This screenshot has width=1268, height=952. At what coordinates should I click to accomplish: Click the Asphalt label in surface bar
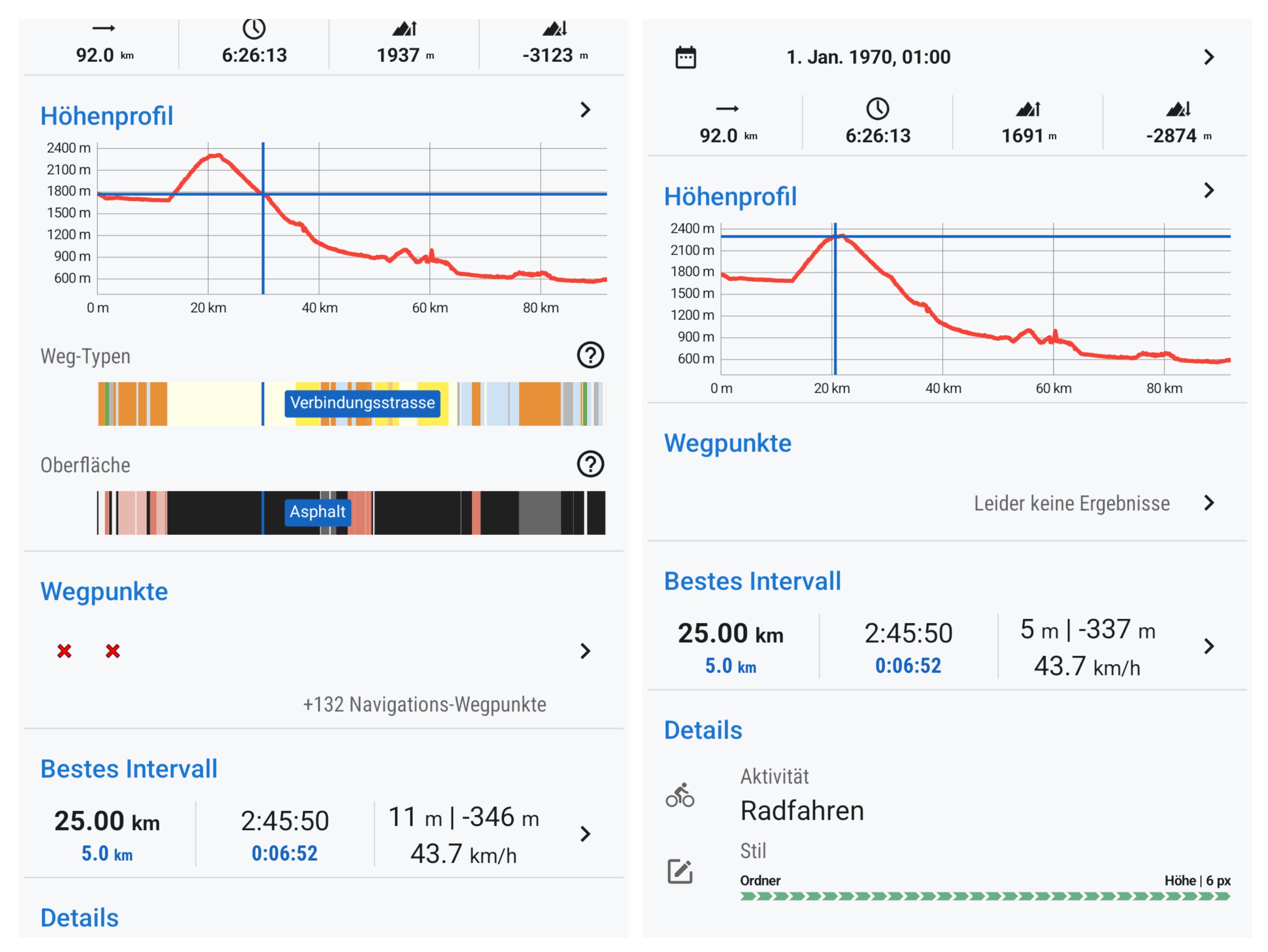point(317,512)
